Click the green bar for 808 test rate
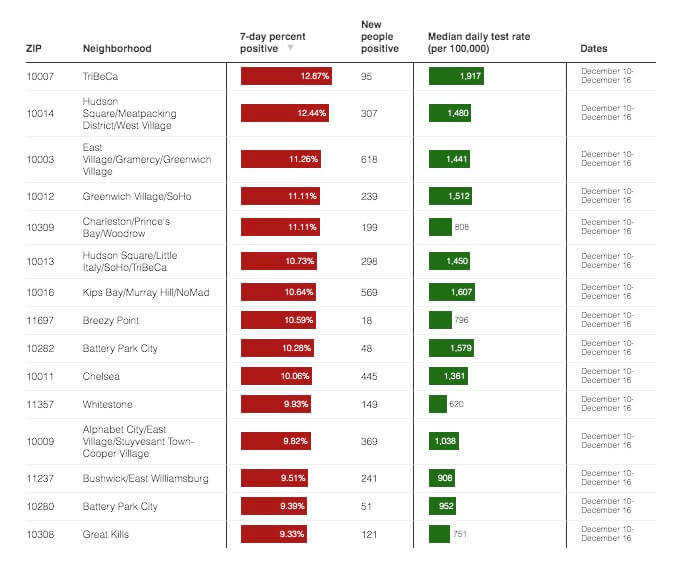 [x=440, y=227]
